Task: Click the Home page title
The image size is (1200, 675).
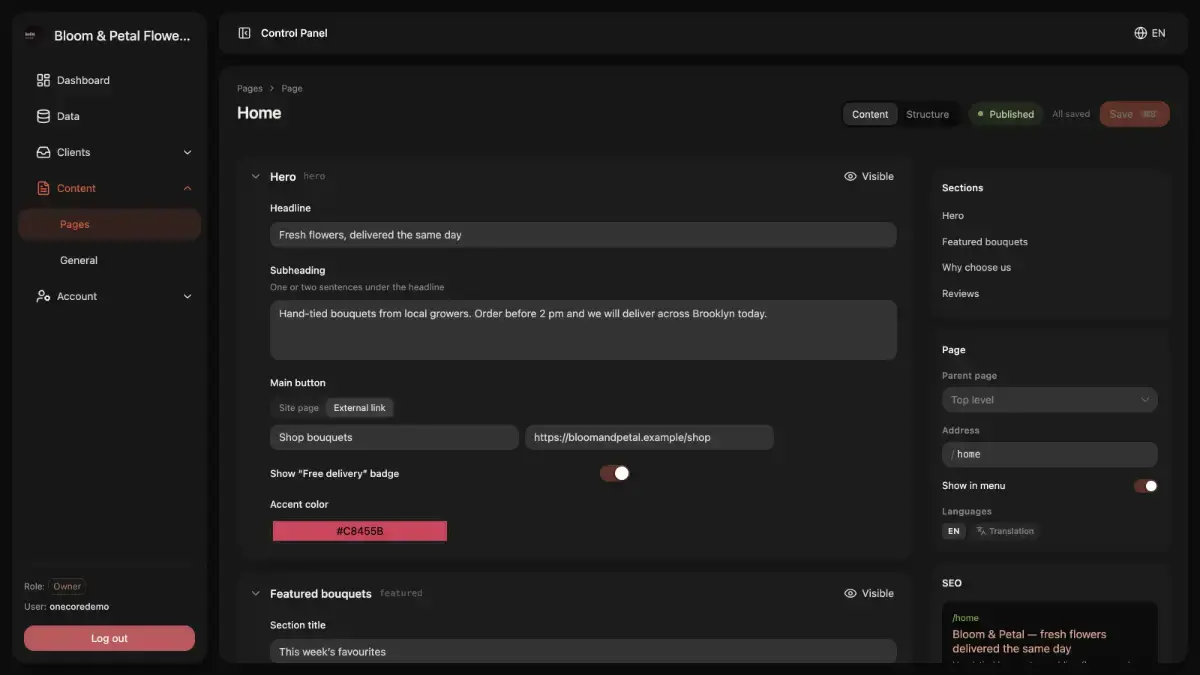Action: 259,113
